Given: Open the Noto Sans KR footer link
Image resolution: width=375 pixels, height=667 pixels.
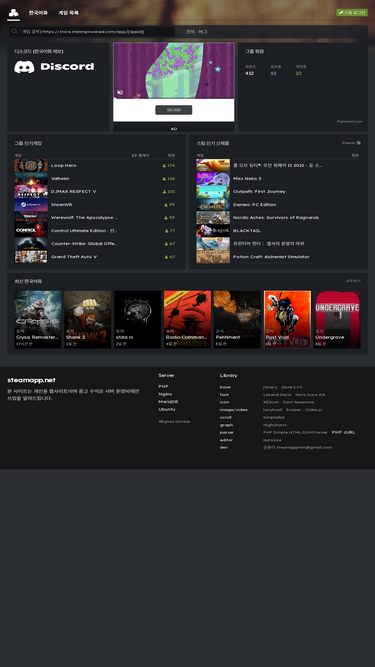Looking at the screenshot, I should click(310, 395).
